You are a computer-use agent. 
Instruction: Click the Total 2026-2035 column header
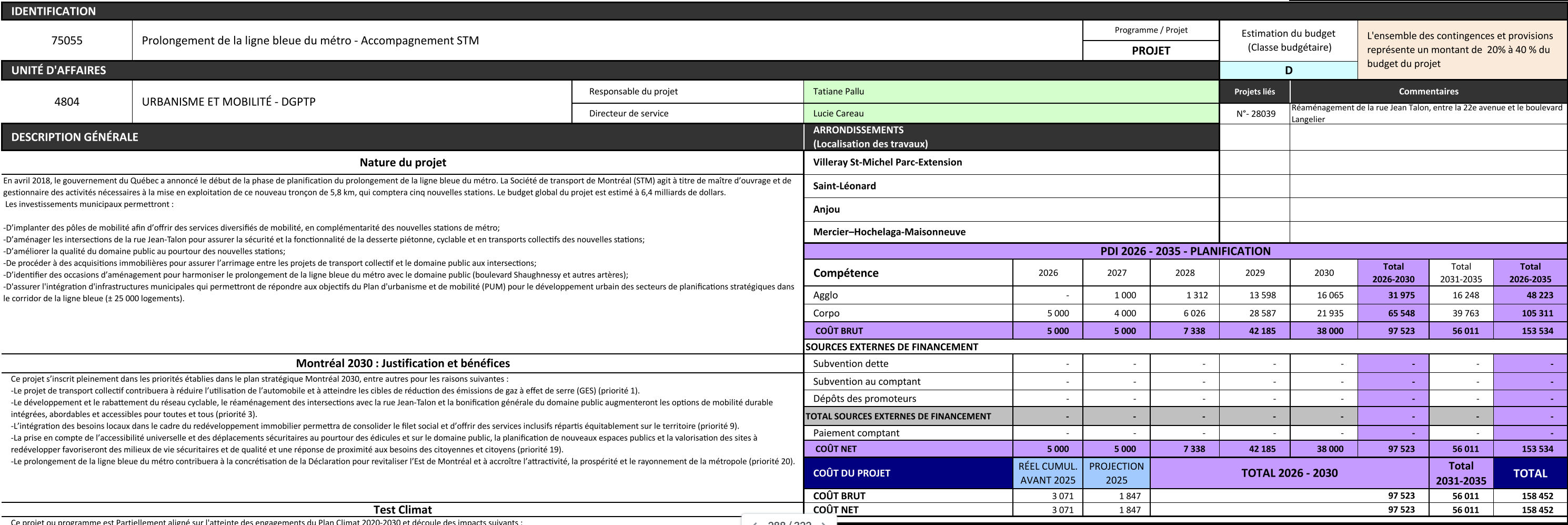pos(1530,273)
